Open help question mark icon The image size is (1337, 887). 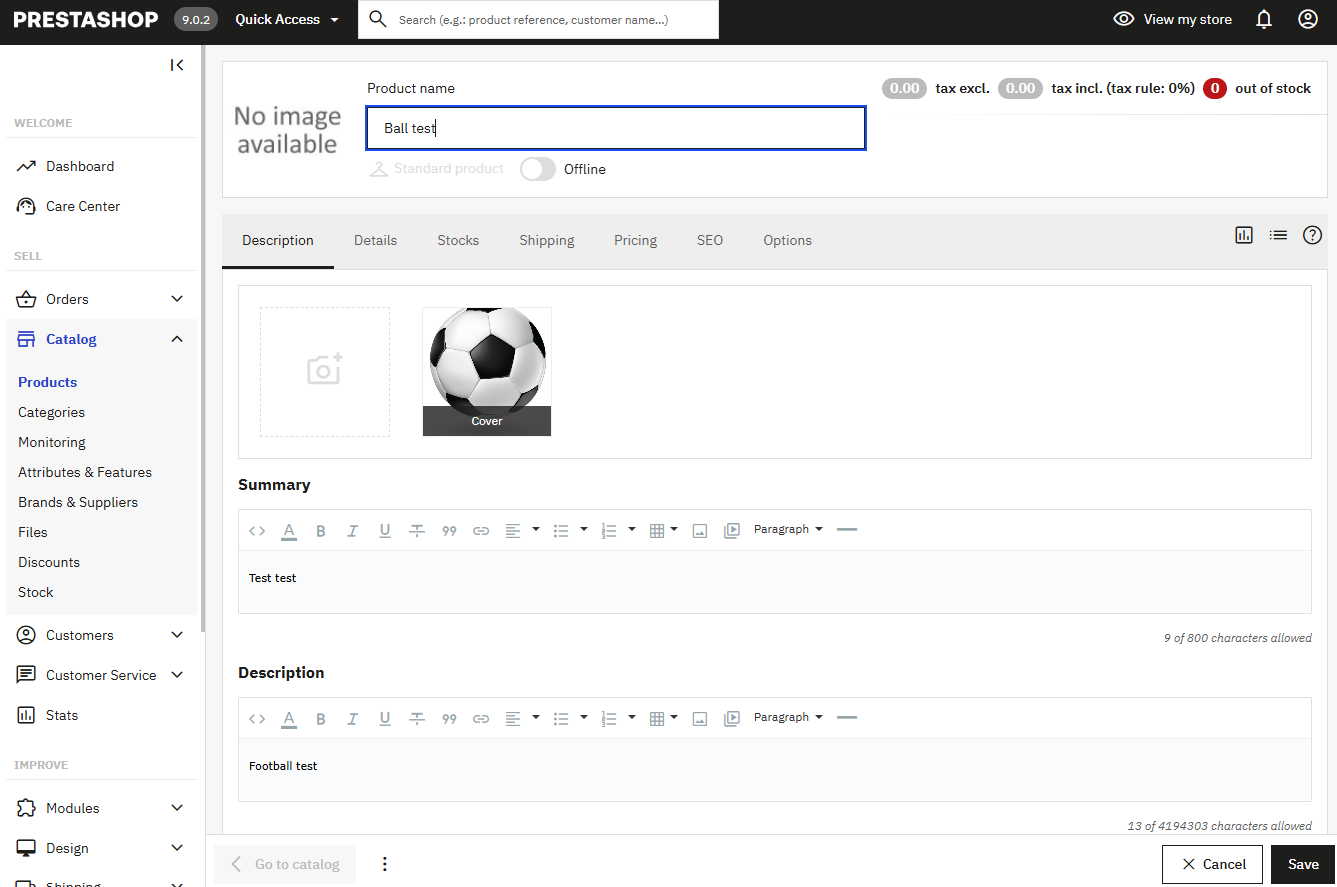[x=1312, y=235]
